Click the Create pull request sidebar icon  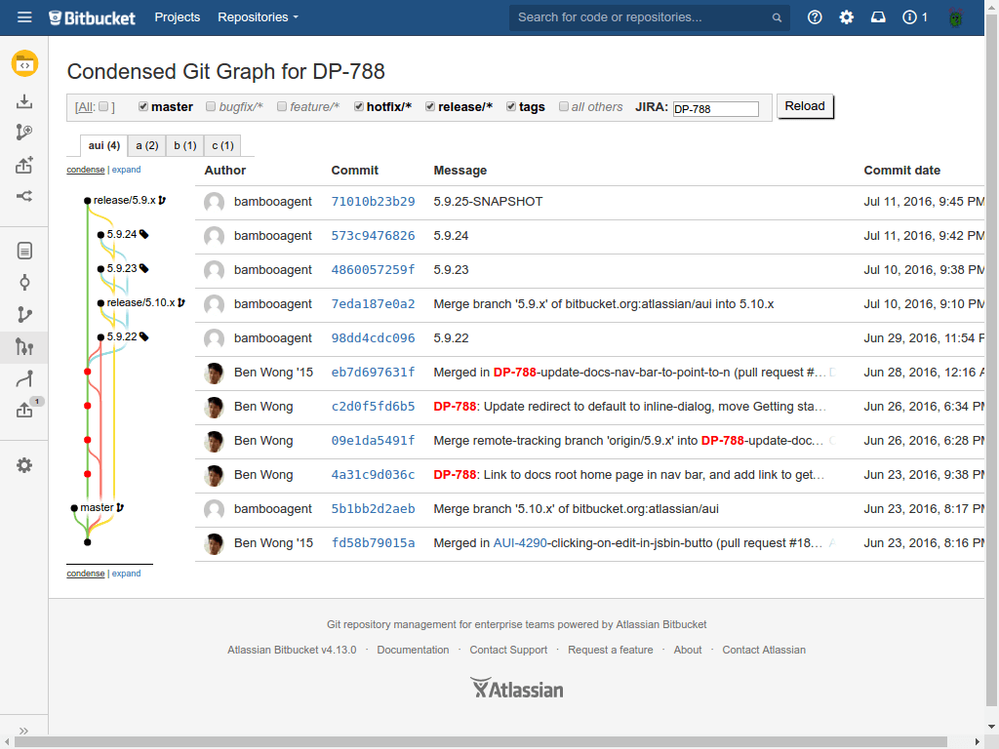24,165
